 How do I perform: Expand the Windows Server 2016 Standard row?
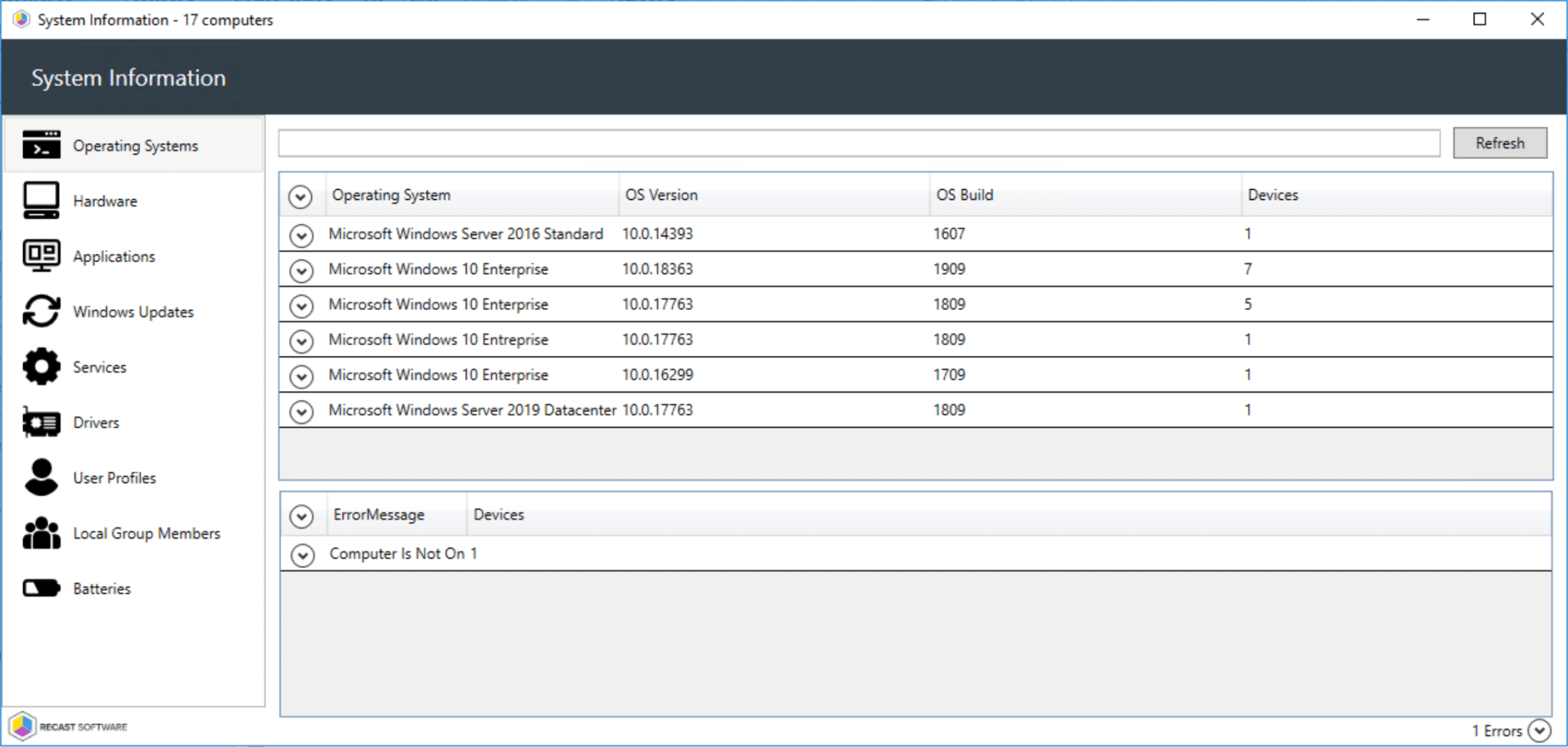(x=302, y=235)
